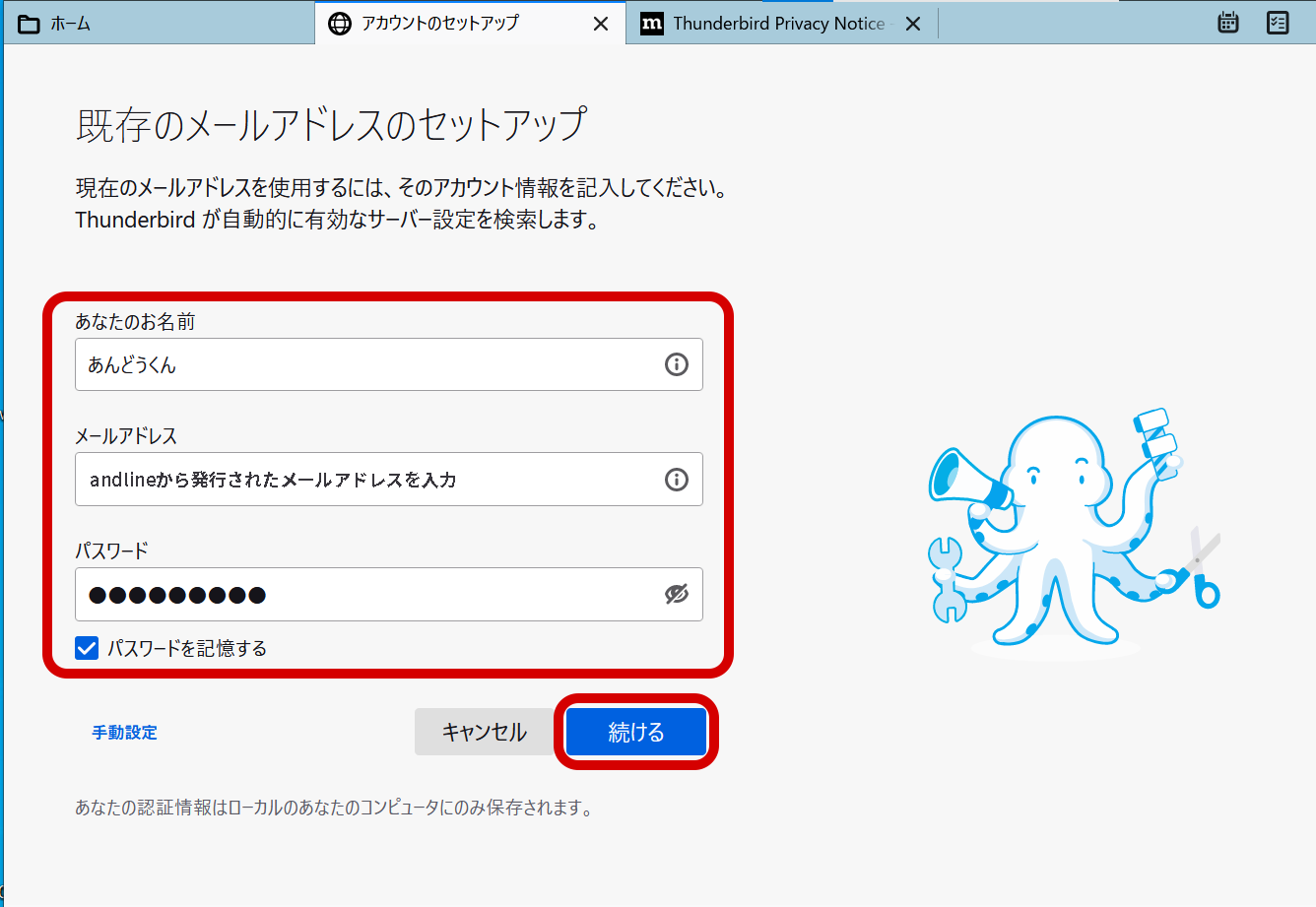This screenshot has width=1316, height=907.
Task: Open the tasks checklist icon
Action: click(x=1278, y=23)
